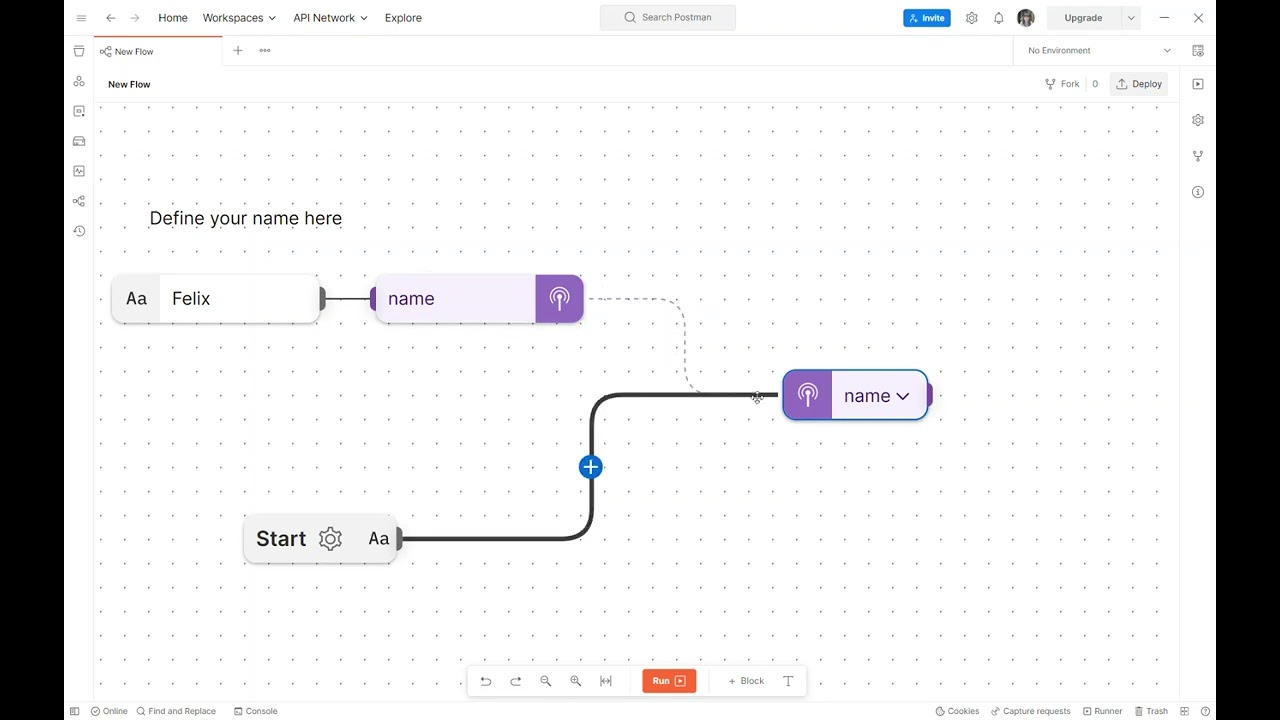Image resolution: width=1280 pixels, height=720 pixels.
Task: Open the Console in status bar
Action: [x=256, y=711]
